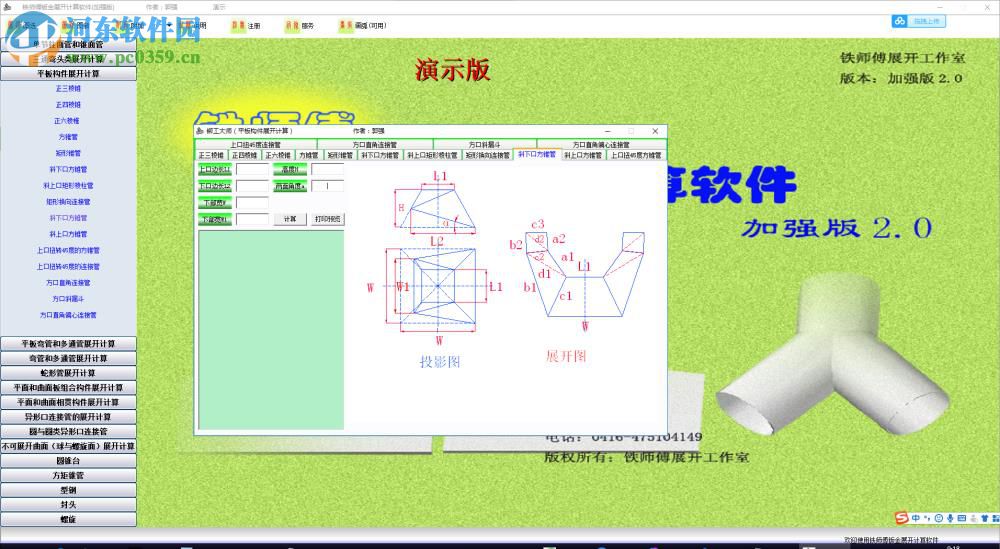This screenshot has width=1000, height=549.
Task: Select 上口扭转45度的连接管 in the sidebar
Action: pos(68,267)
